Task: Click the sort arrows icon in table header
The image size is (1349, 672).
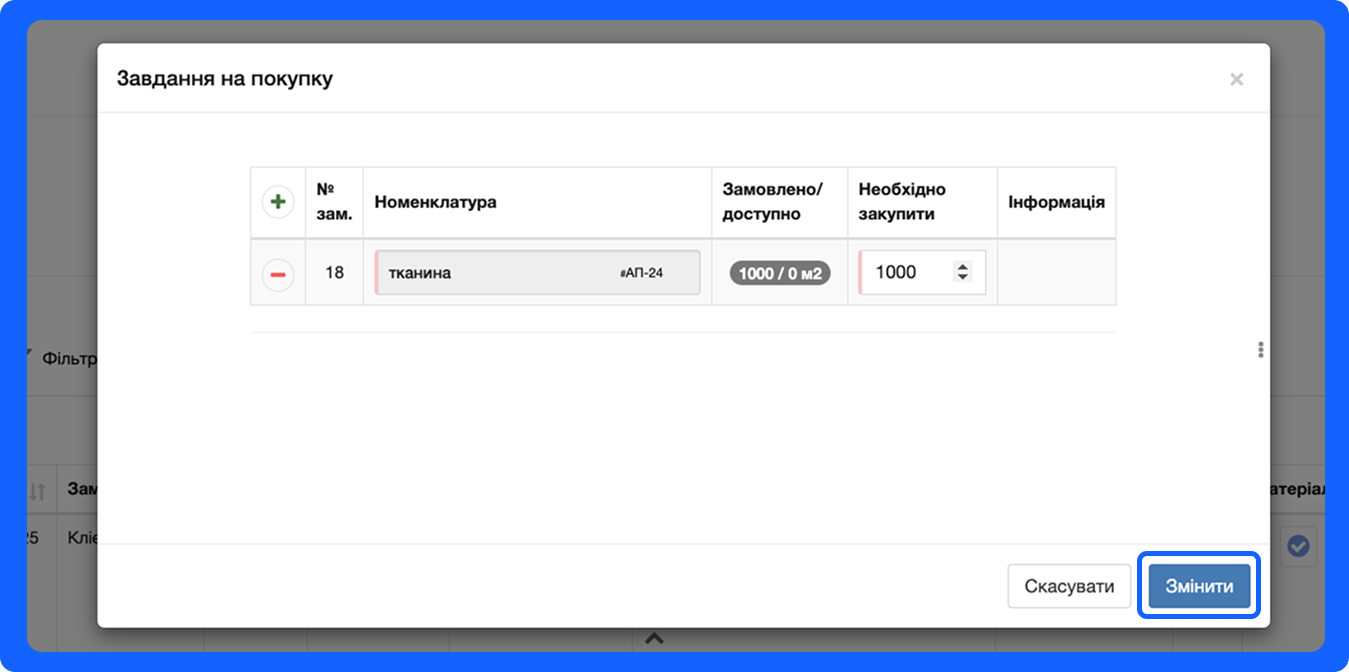Action: click(x=38, y=491)
